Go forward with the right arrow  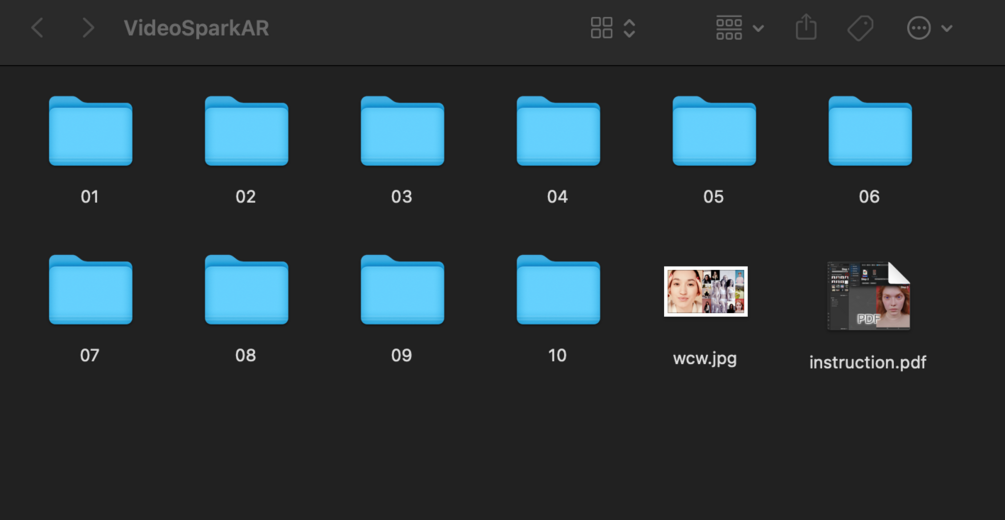pyautogui.click(x=88, y=28)
